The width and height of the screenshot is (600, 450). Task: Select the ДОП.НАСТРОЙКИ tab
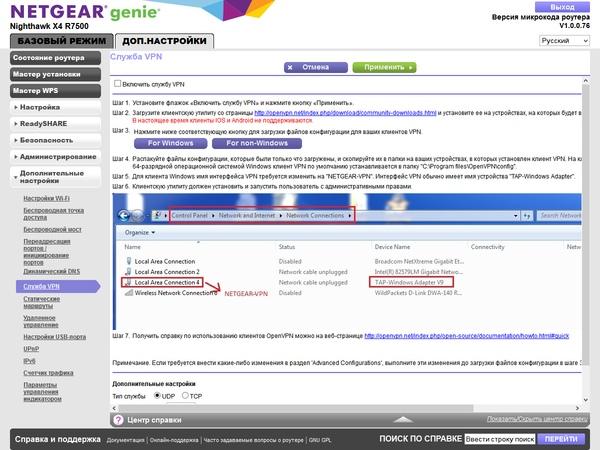click(x=164, y=41)
